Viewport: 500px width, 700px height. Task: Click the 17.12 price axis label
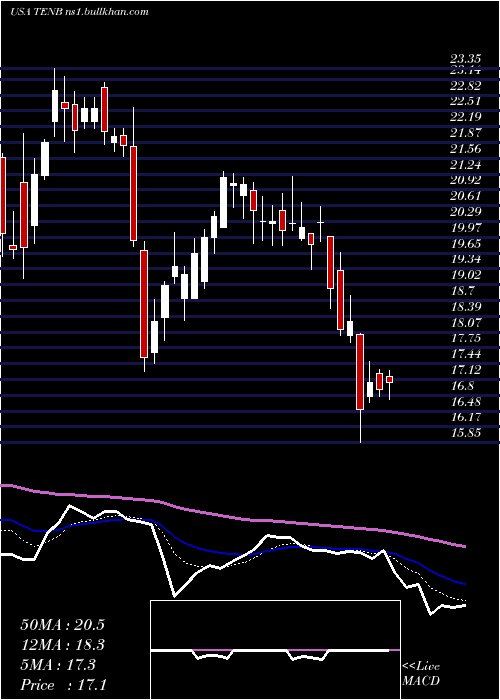465,370
